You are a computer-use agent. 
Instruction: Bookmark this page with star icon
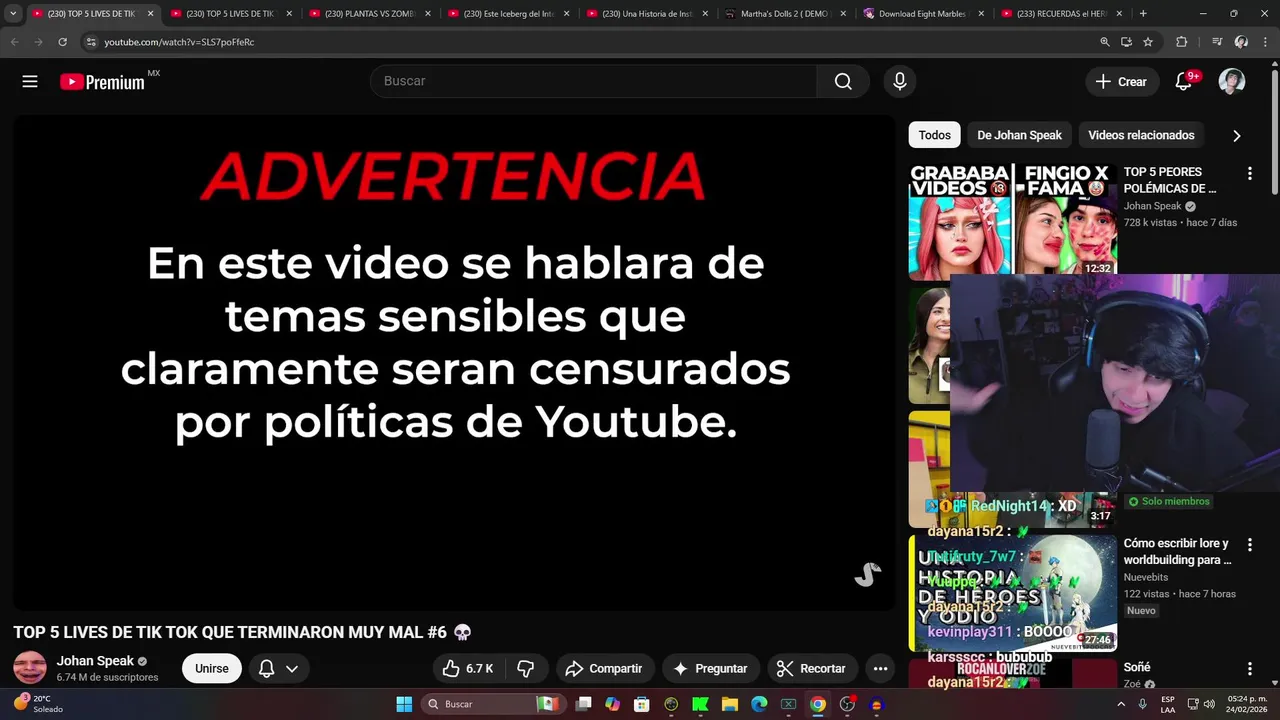coord(1148,42)
